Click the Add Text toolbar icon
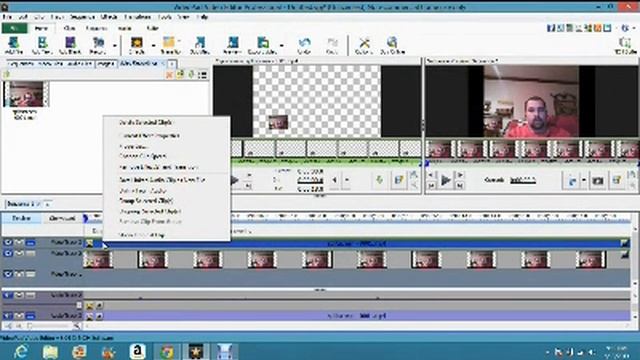The image size is (640, 360). point(42,45)
